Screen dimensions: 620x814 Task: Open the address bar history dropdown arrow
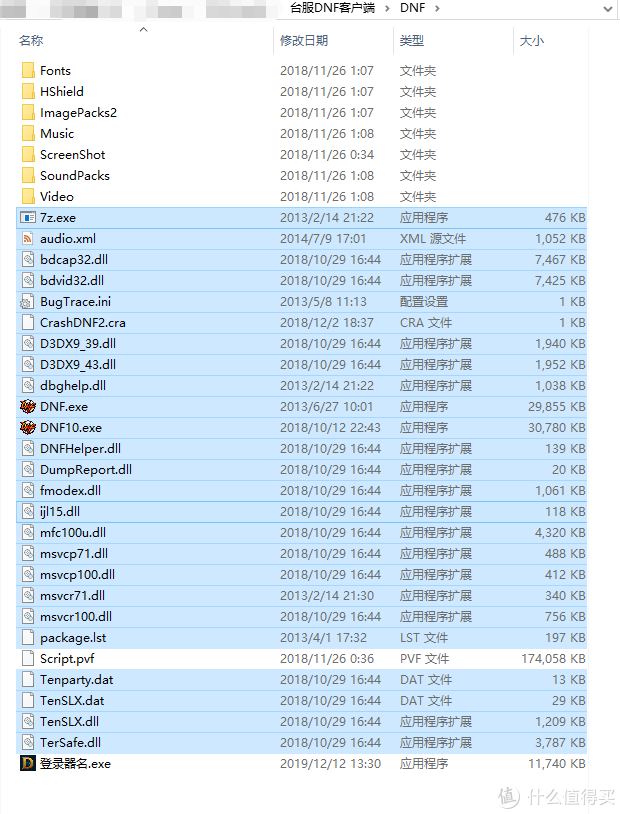[608, 9]
